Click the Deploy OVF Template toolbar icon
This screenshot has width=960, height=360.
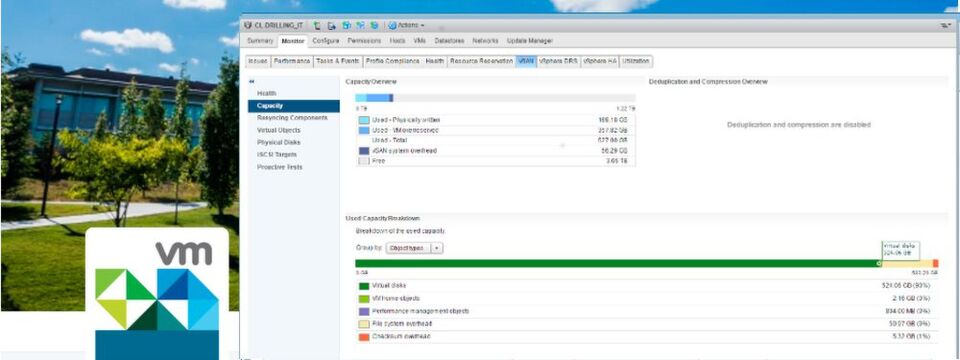click(374, 26)
